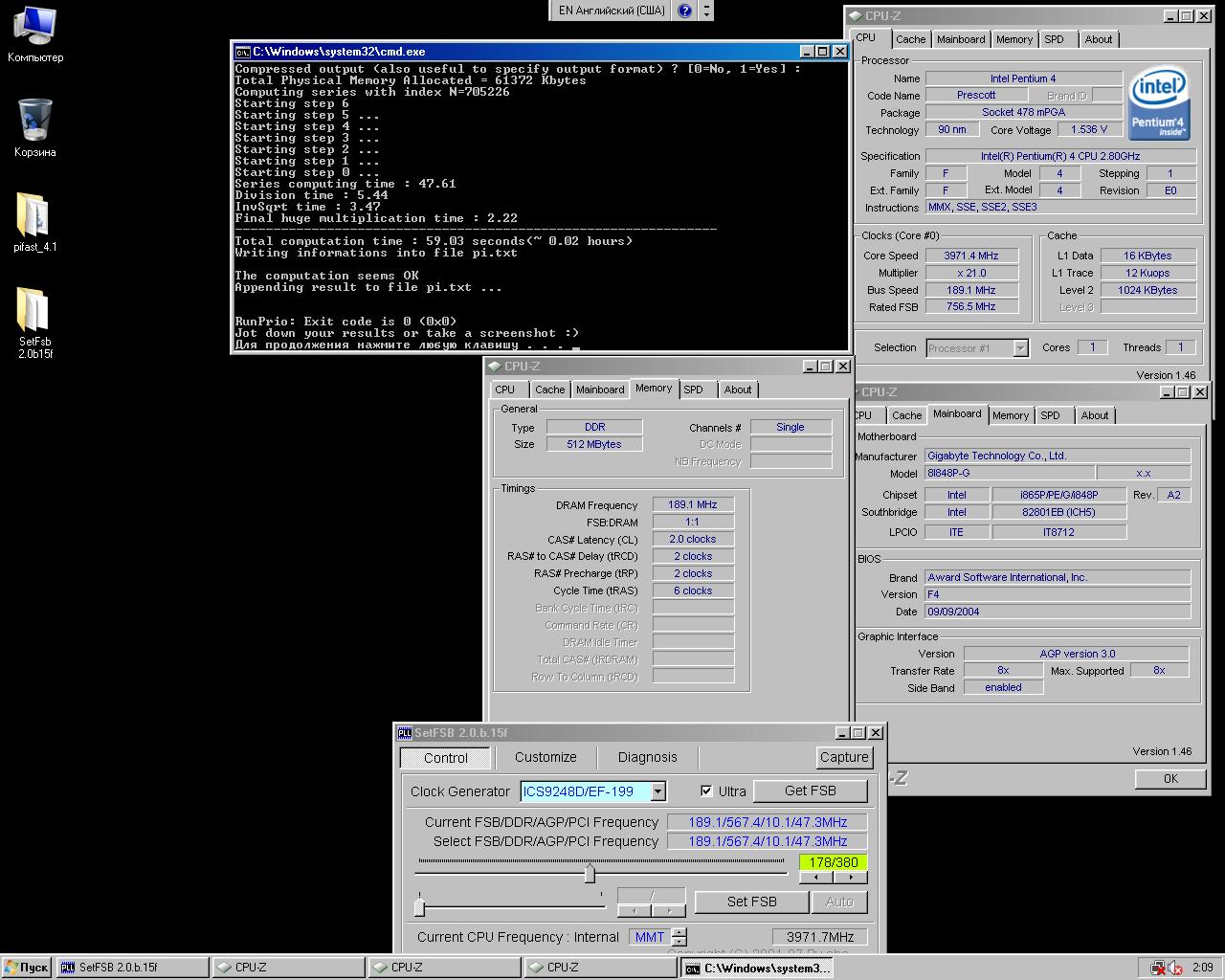Click the FSB:DRAM ratio 1:1 field
Image resolution: width=1225 pixels, height=980 pixels.
693,522
